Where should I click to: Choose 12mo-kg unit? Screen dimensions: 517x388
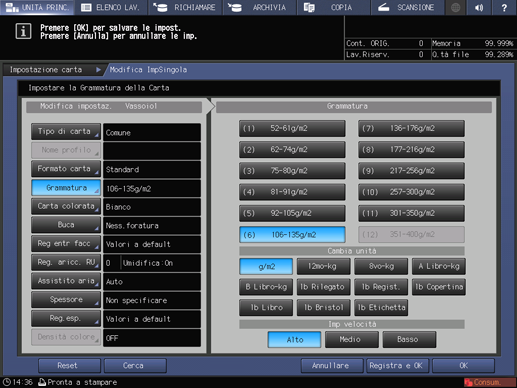click(323, 266)
